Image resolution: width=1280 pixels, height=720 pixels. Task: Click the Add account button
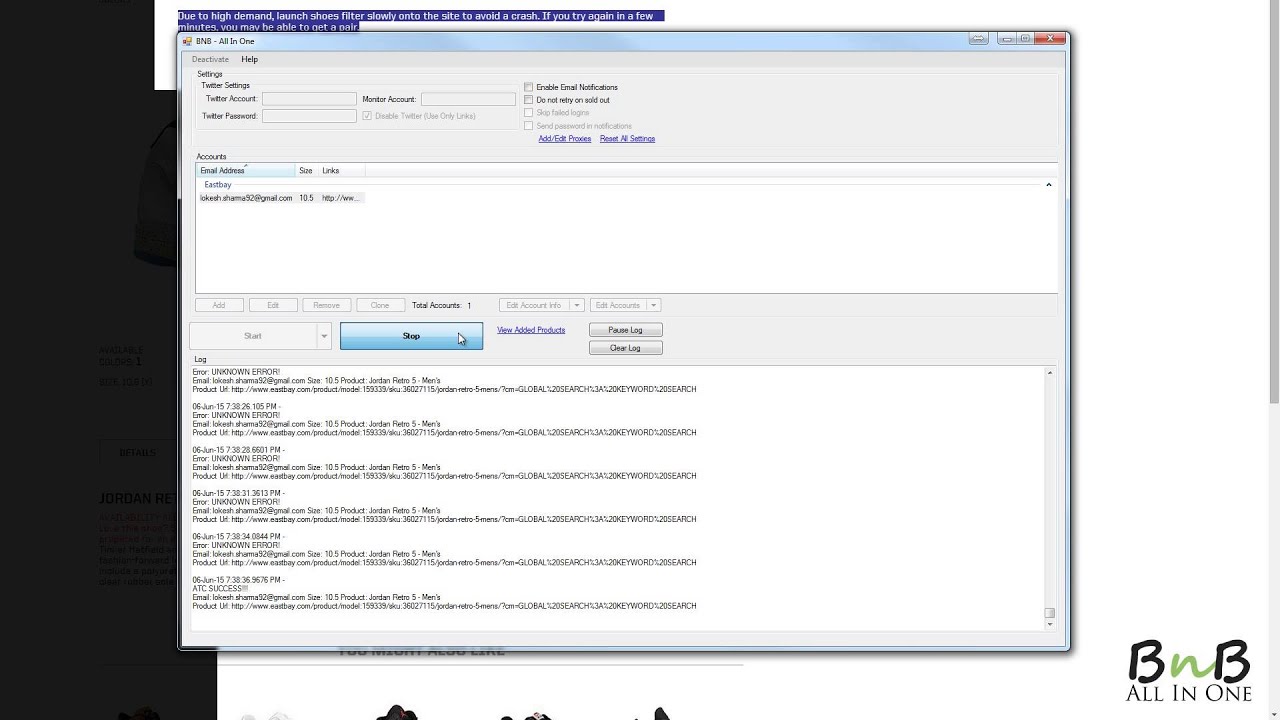pyautogui.click(x=218, y=305)
